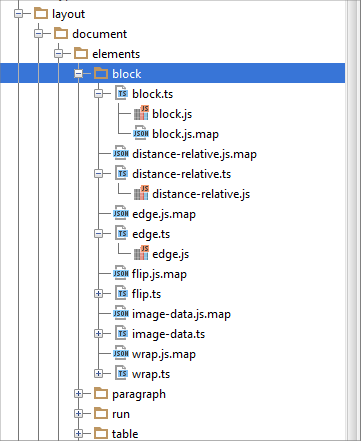The width and height of the screenshot is (361, 441).
Task: Click the layout folder icon
Action: 41,14
